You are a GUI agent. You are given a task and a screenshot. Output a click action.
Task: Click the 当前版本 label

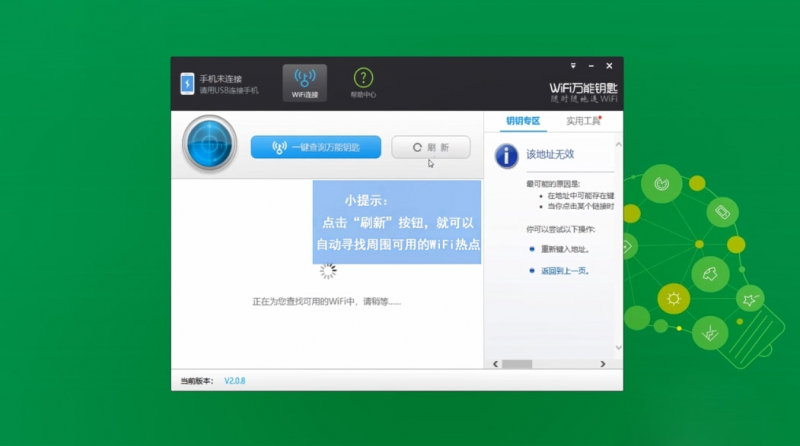(196, 381)
